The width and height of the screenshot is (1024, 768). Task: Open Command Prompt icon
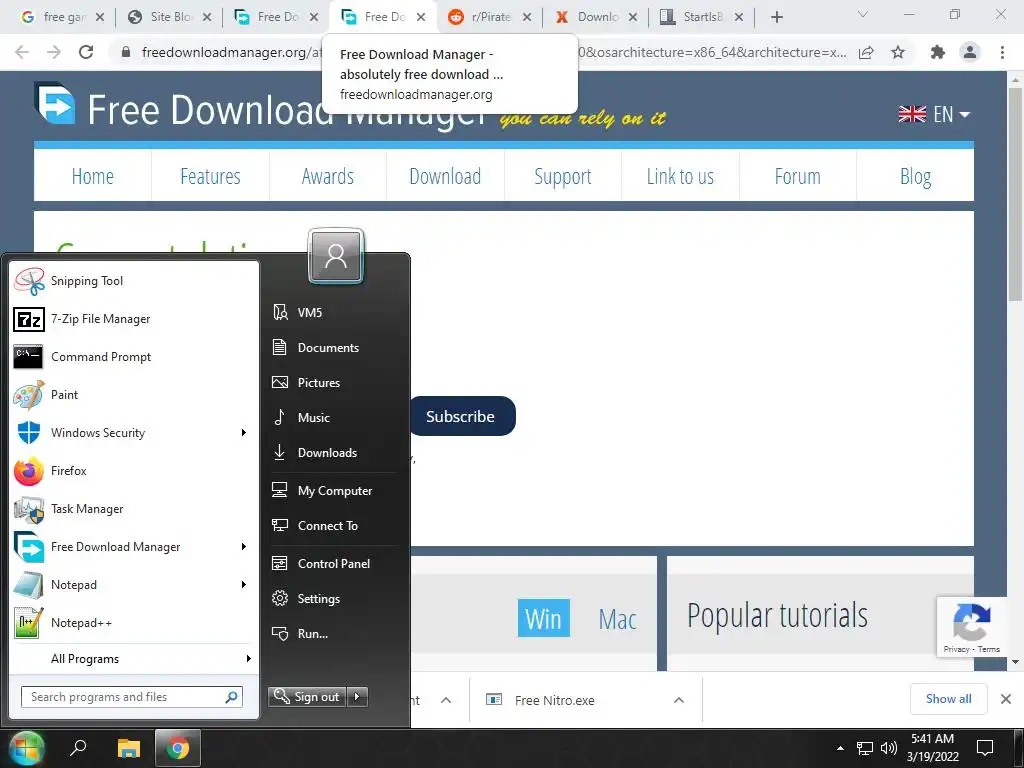point(29,357)
